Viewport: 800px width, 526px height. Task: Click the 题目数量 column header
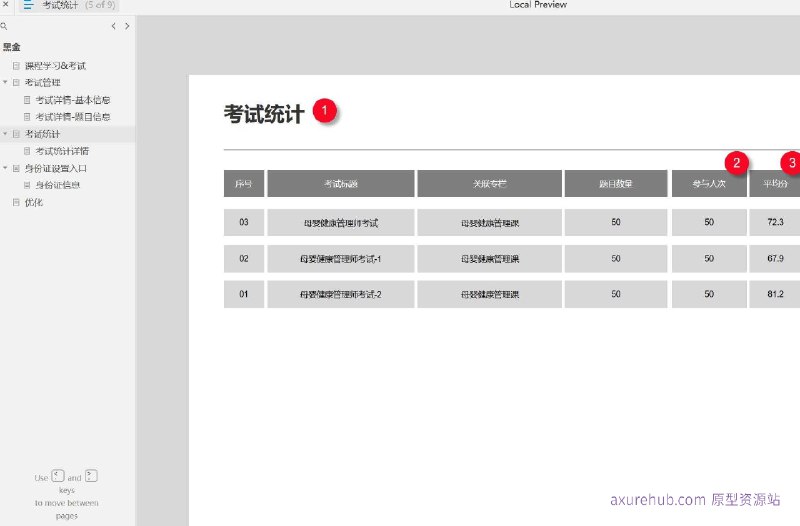coord(616,184)
